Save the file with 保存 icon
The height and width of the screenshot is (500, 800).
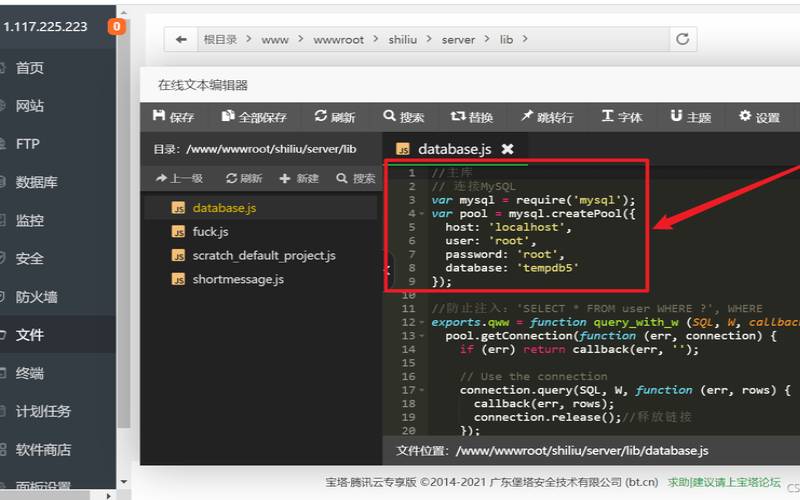(173, 117)
